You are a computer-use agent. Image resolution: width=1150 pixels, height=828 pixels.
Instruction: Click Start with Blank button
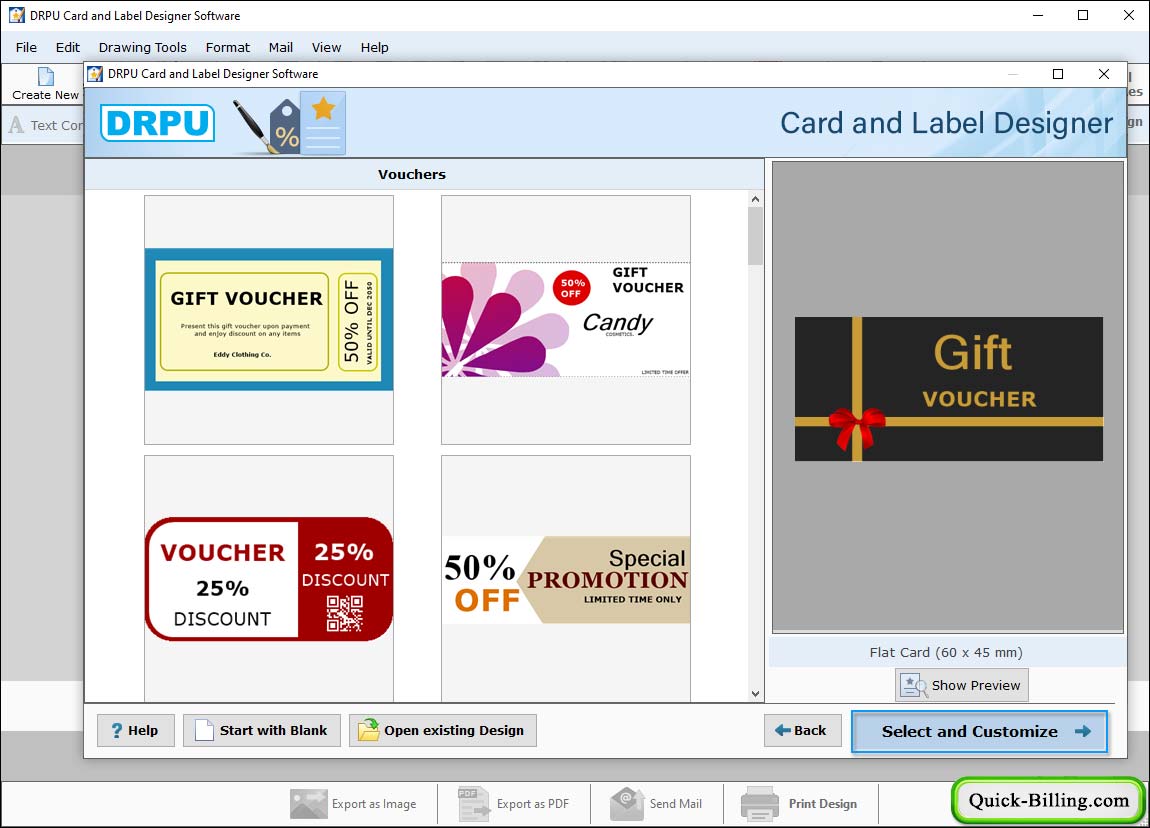pyautogui.click(x=262, y=730)
